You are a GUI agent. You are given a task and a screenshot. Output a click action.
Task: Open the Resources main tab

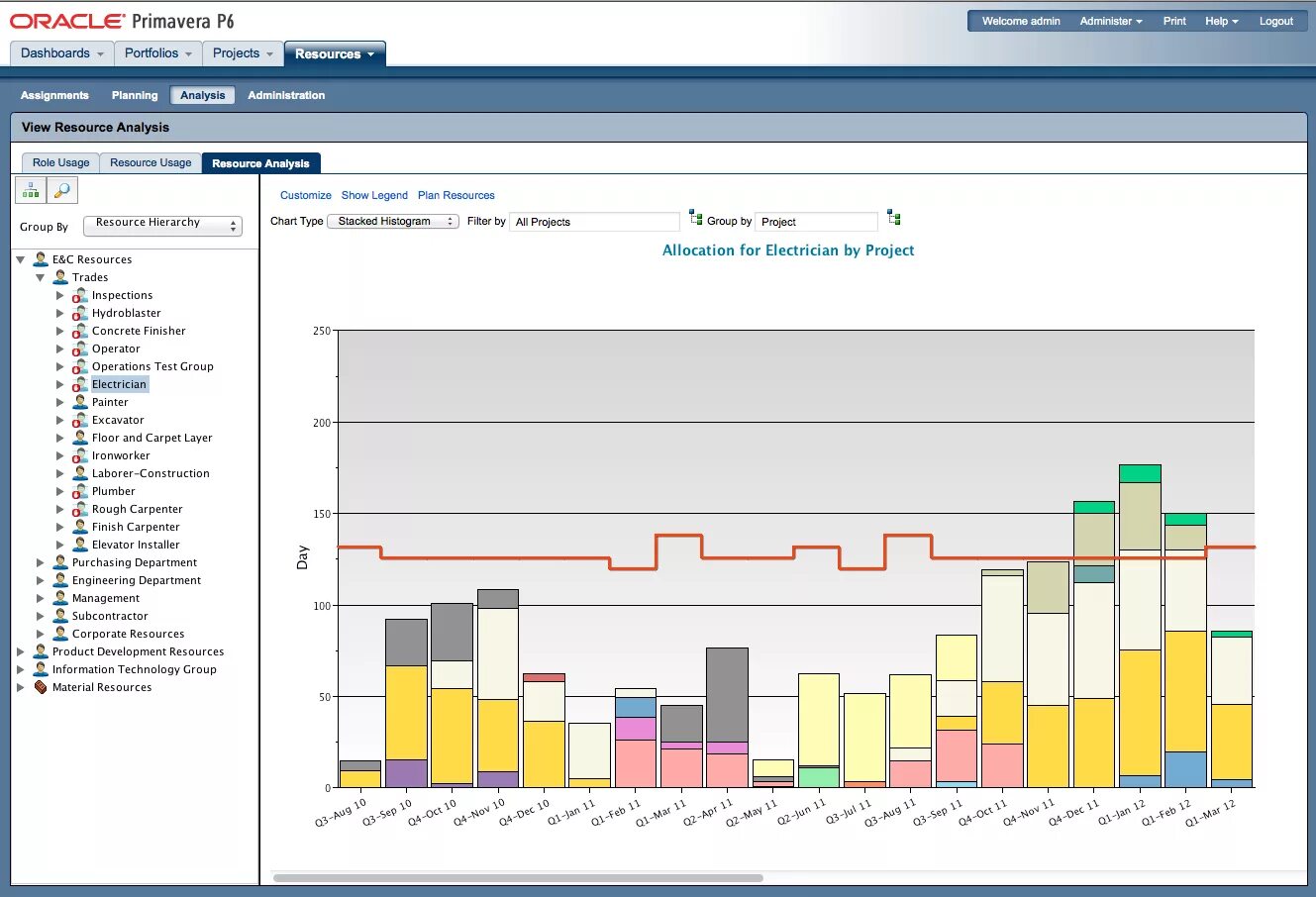pyautogui.click(x=335, y=53)
